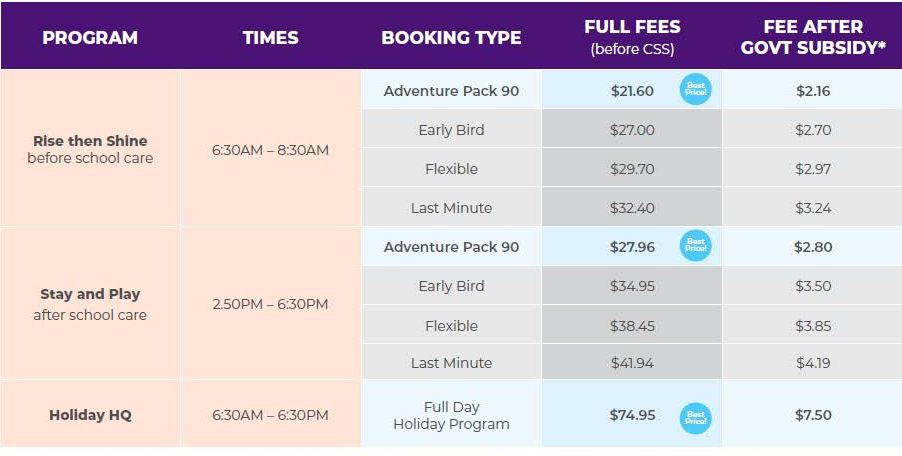
Task: Click the 6:30AM – 8:30AM time cell
Action: tap(270, 150)
